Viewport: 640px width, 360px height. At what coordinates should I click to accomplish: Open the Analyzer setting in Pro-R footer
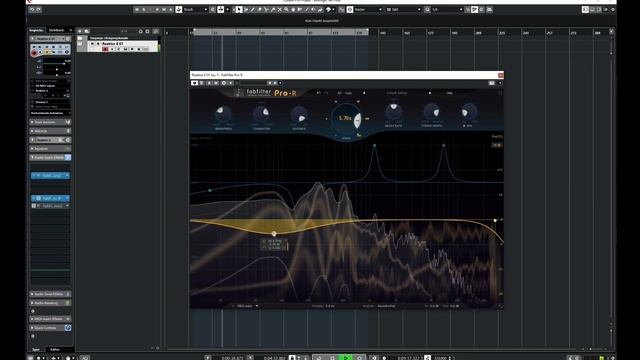(x=379, y=306)
